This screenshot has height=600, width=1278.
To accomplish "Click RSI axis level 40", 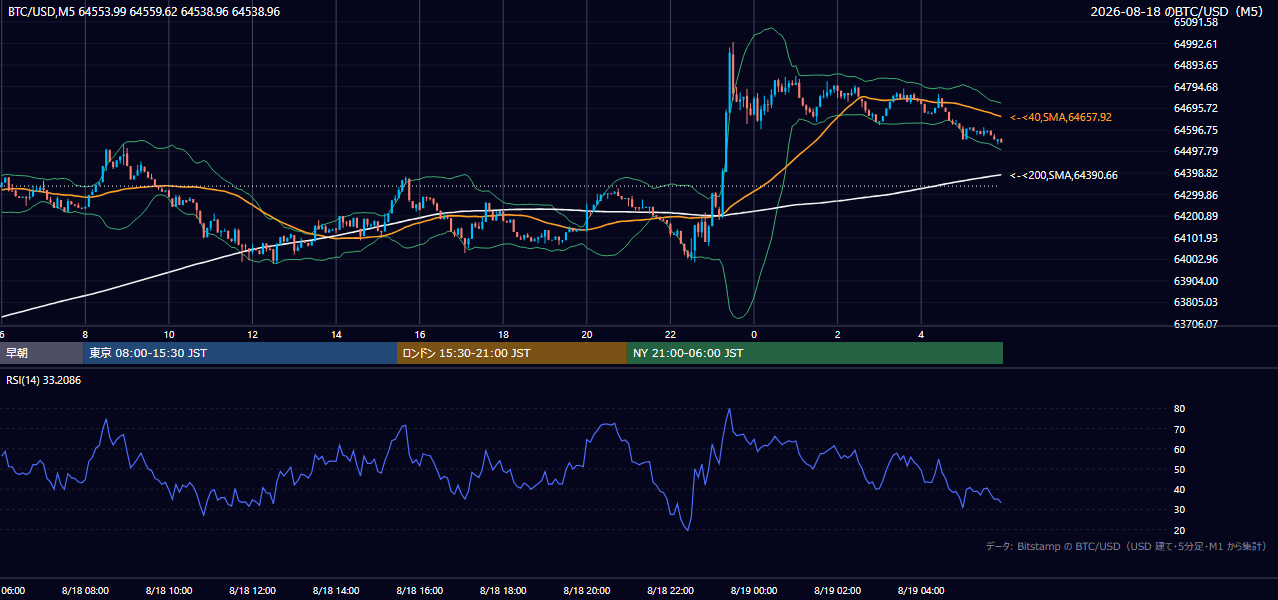I will click(x=1179, y=490).
